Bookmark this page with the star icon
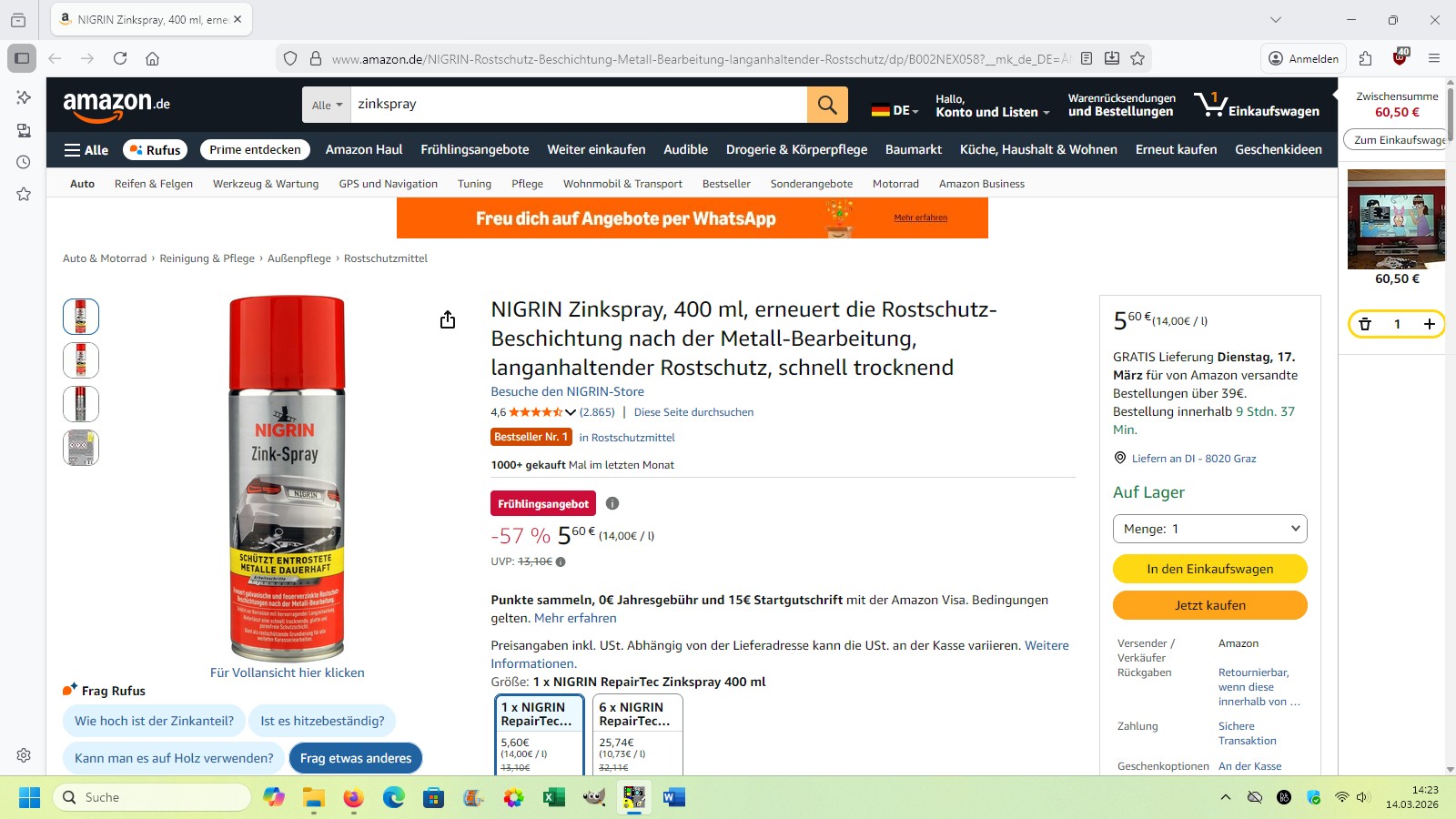 pyautogui.click(x=1137, y=58)
